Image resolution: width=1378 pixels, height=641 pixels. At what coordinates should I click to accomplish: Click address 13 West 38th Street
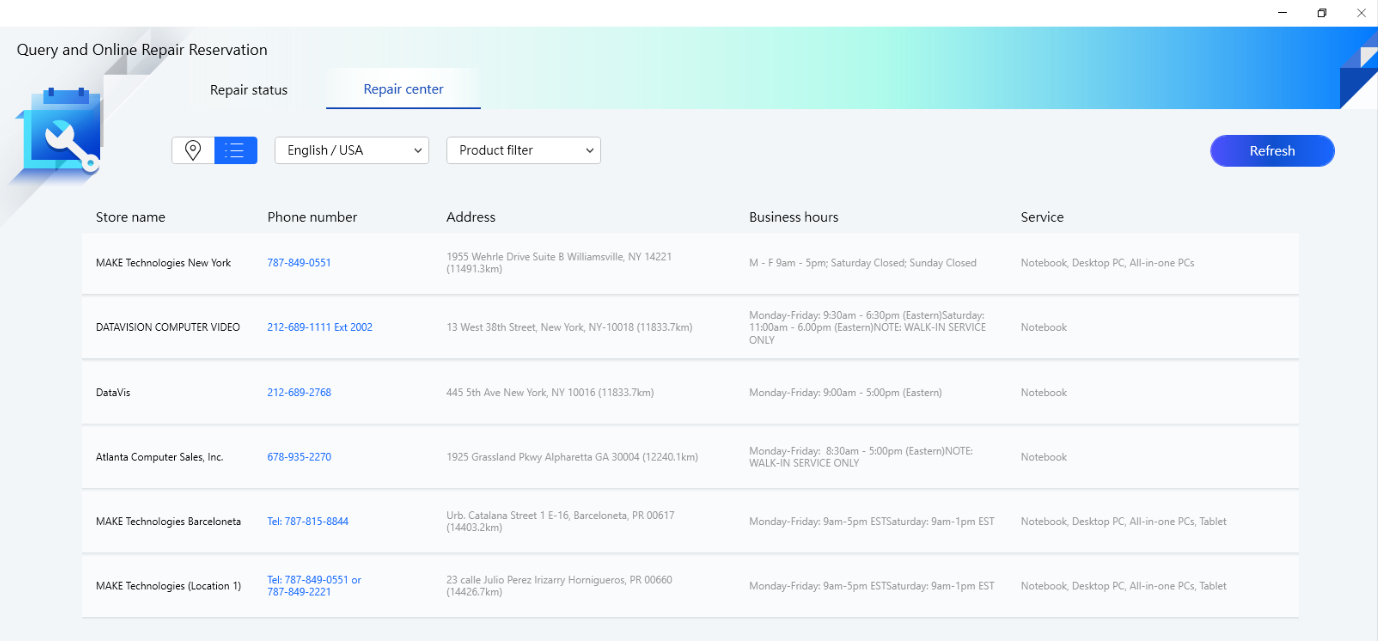pyautogui.click(x=569, y=327)
